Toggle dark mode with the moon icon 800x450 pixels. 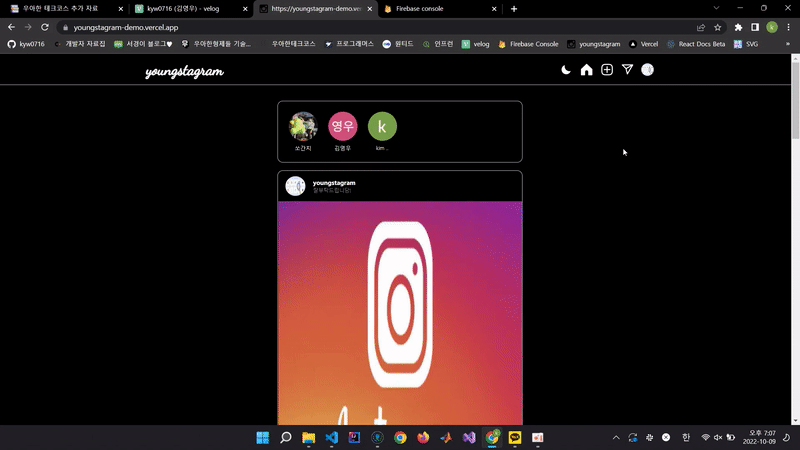(x=566, y=70)
